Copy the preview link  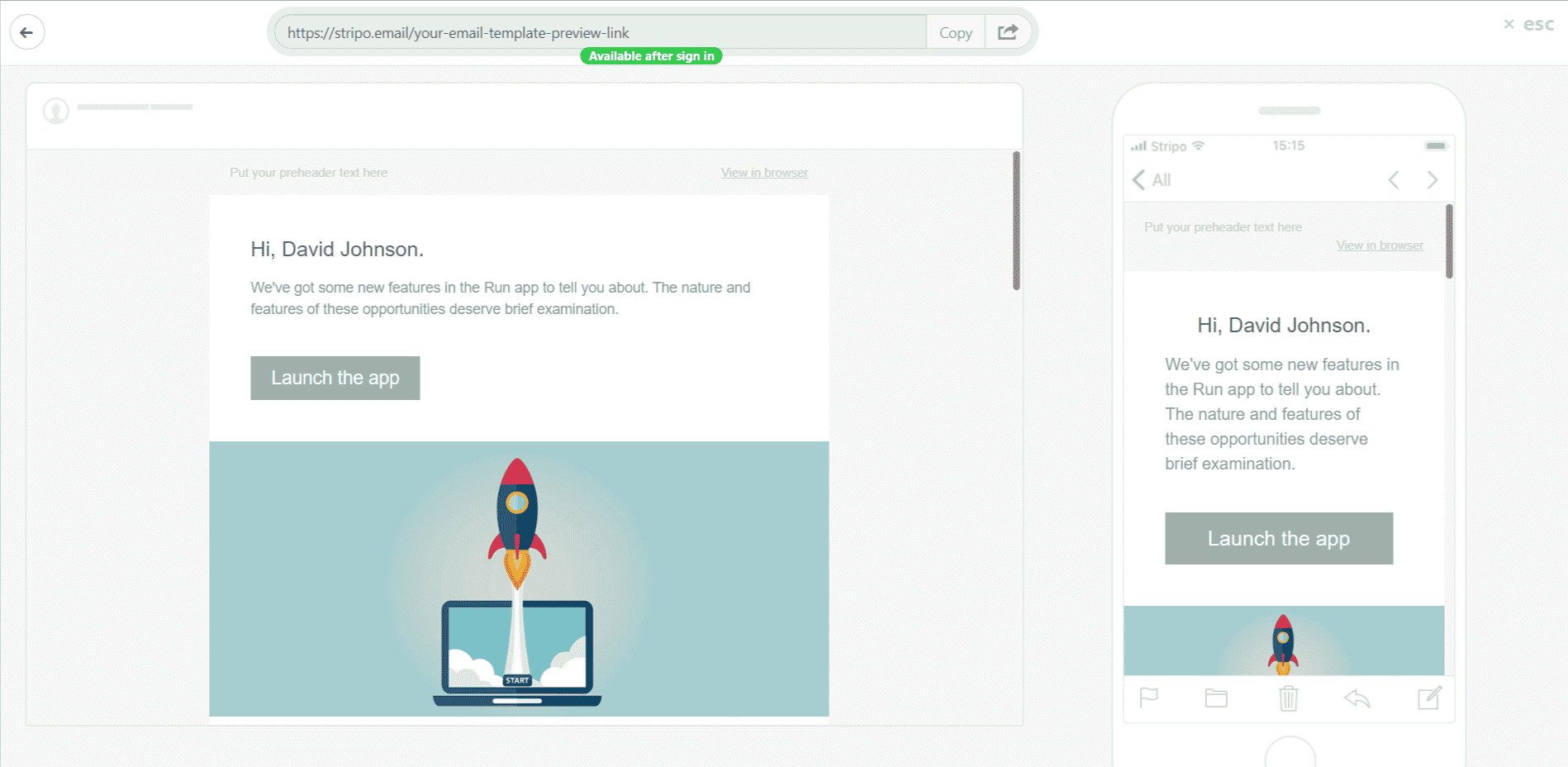click(x=955, y=32)
